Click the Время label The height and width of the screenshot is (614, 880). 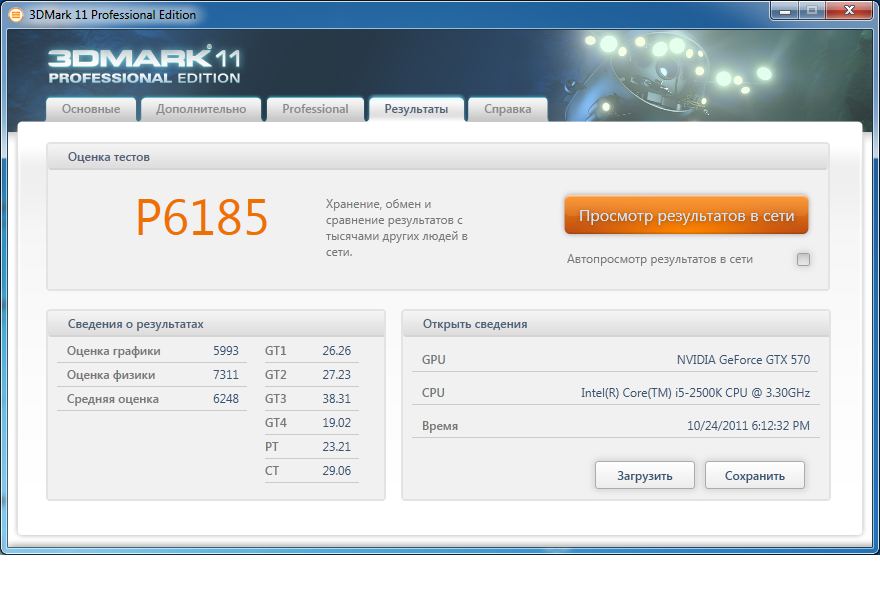coord(439,426)
